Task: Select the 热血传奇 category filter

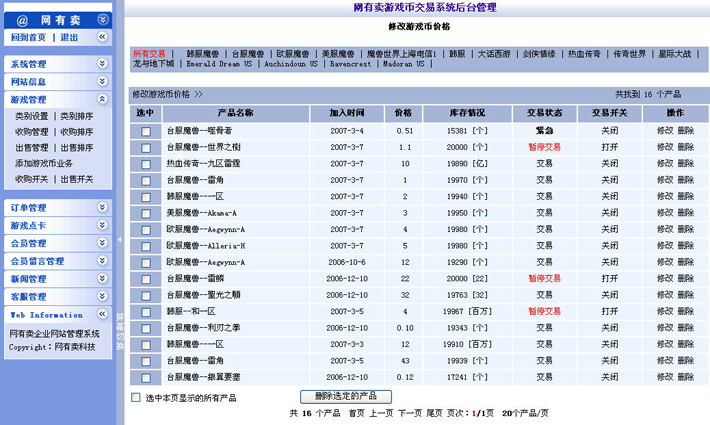Action: click(x=584, y=54)
